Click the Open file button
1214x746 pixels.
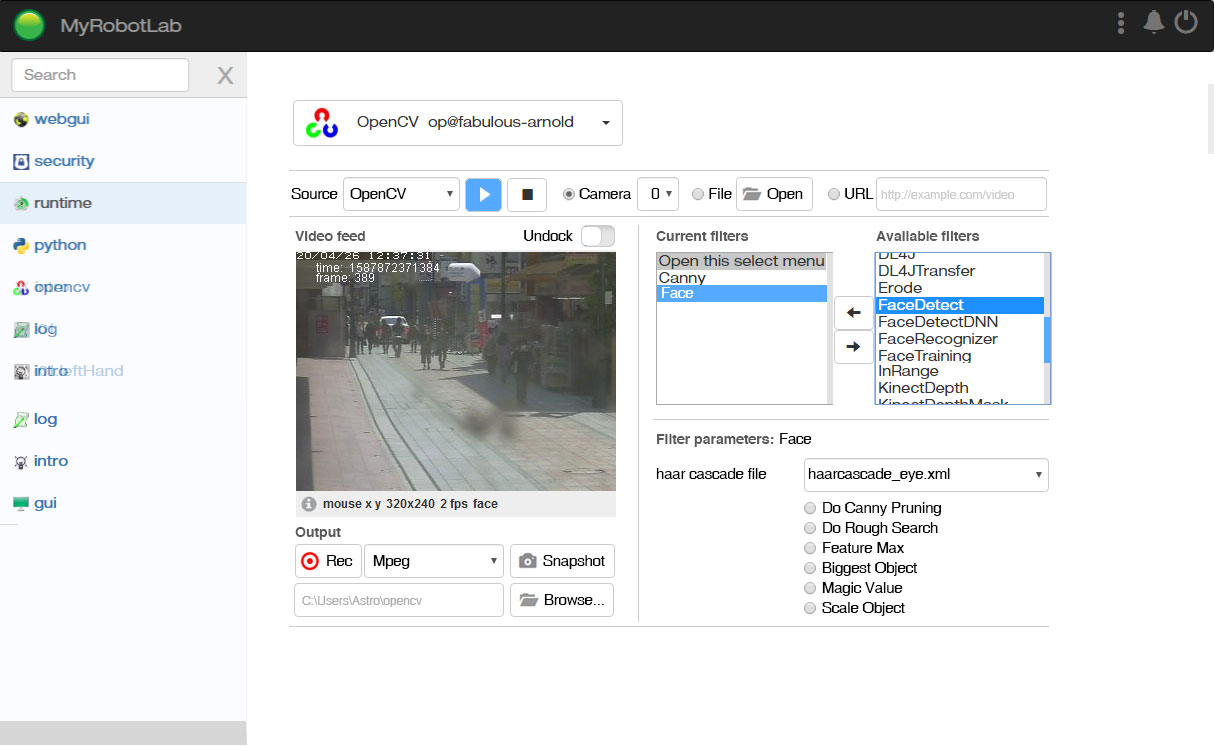[774, 194]
